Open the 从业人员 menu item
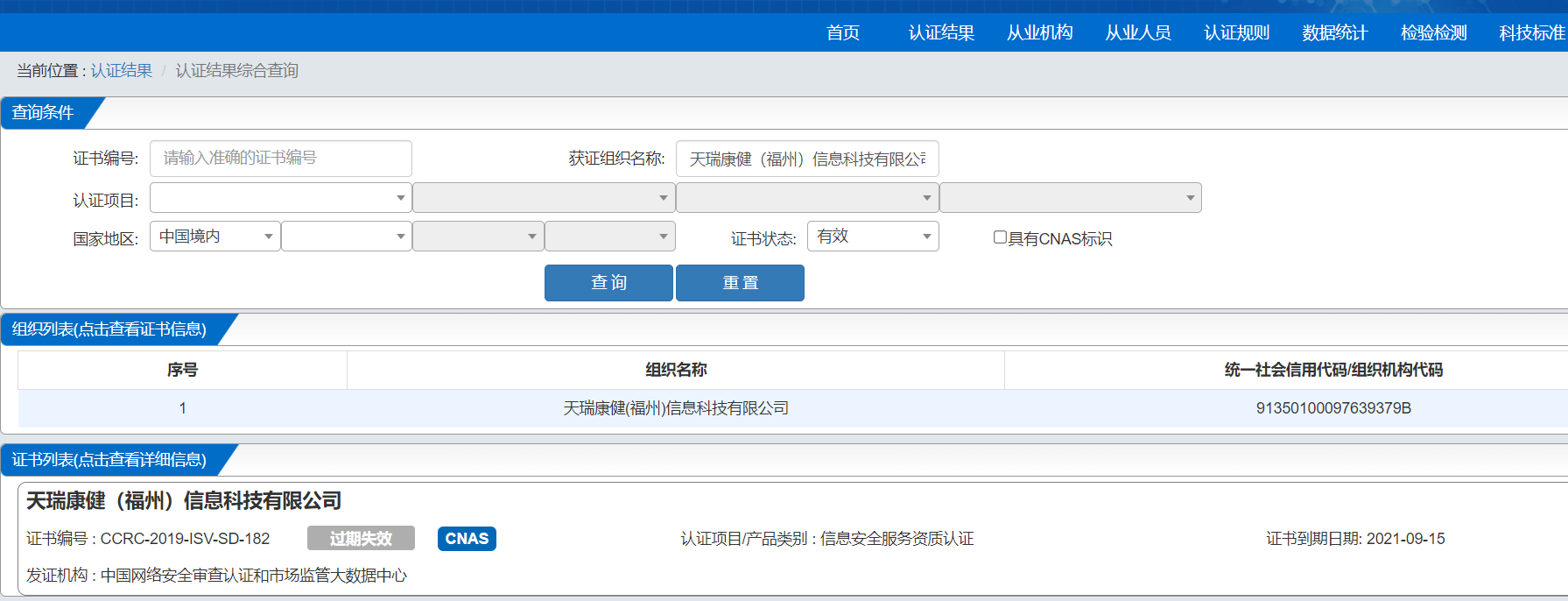This screenshot has height=601, width=1568. click(1137, 32)
